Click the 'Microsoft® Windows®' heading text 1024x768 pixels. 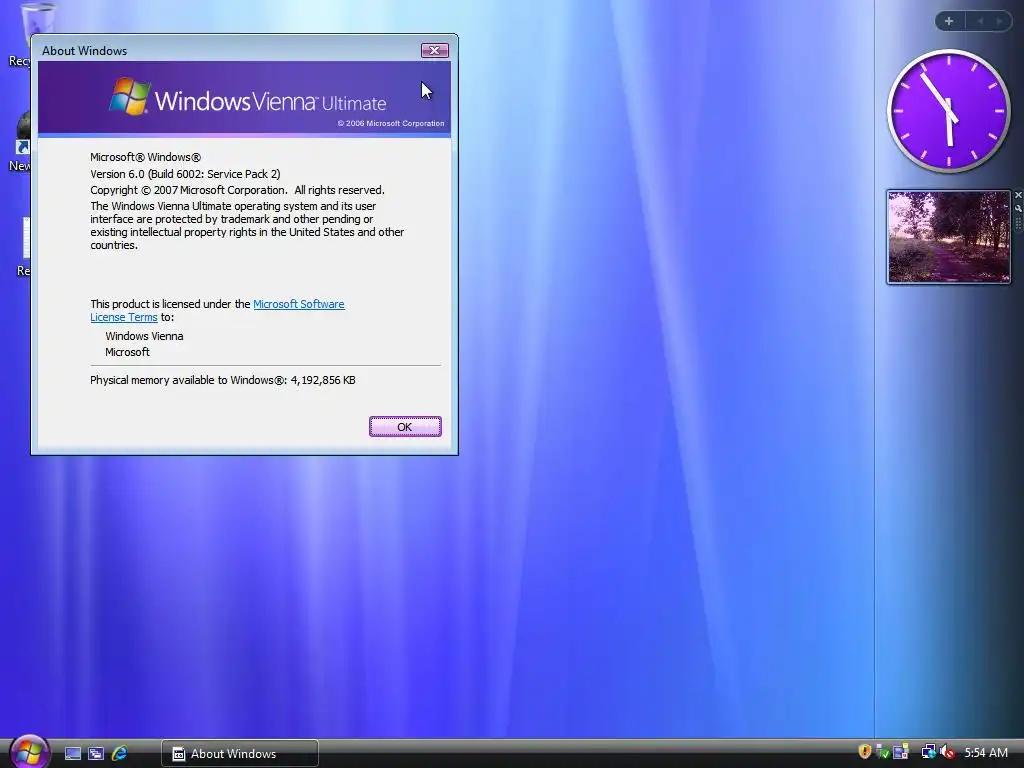pyautogui.click(x=146, y=157)
